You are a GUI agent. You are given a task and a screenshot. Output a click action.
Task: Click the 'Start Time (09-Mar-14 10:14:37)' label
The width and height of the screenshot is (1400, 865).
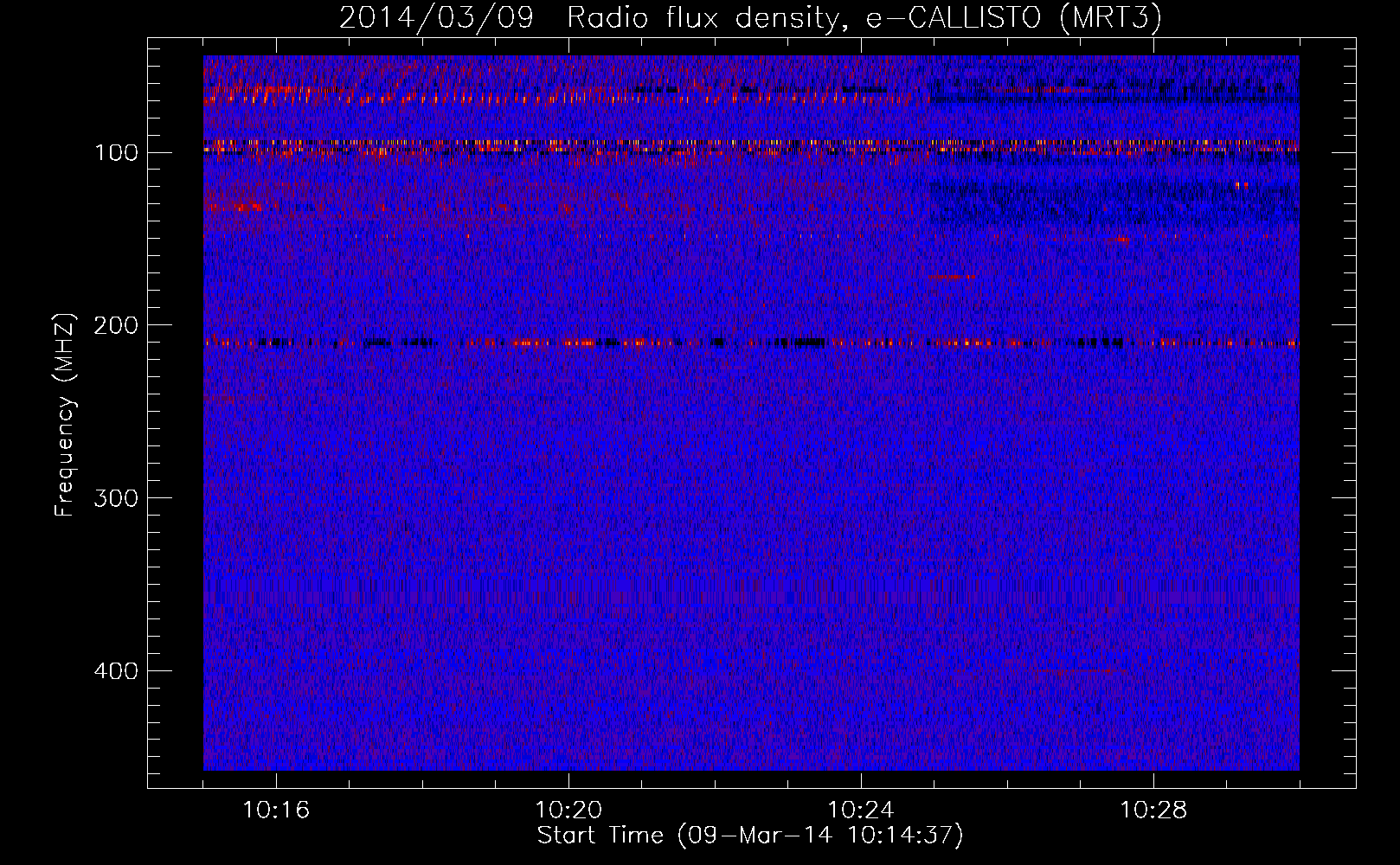pyautogui.click(x=750, y=836)
